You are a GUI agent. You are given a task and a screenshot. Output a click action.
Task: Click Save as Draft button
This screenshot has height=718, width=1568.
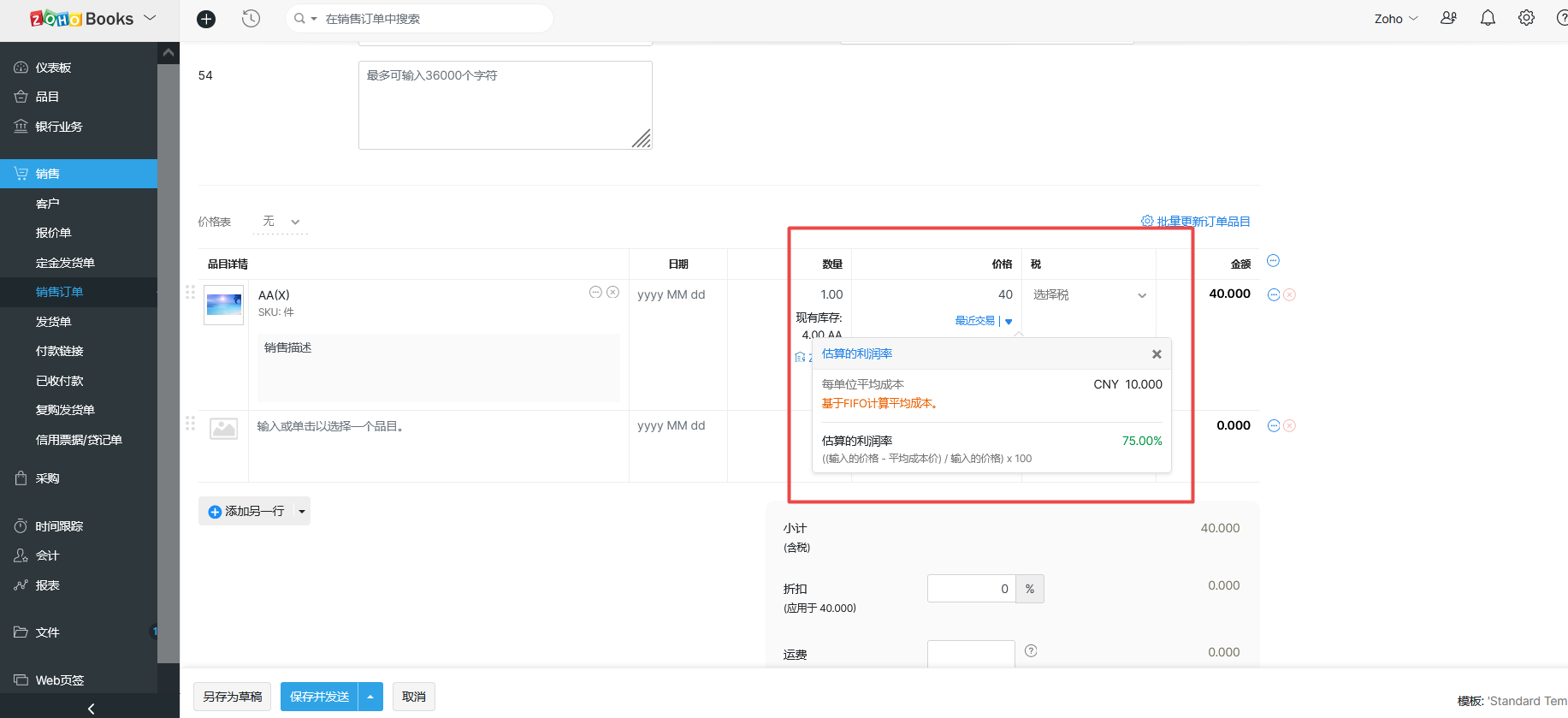coord(233,697)
